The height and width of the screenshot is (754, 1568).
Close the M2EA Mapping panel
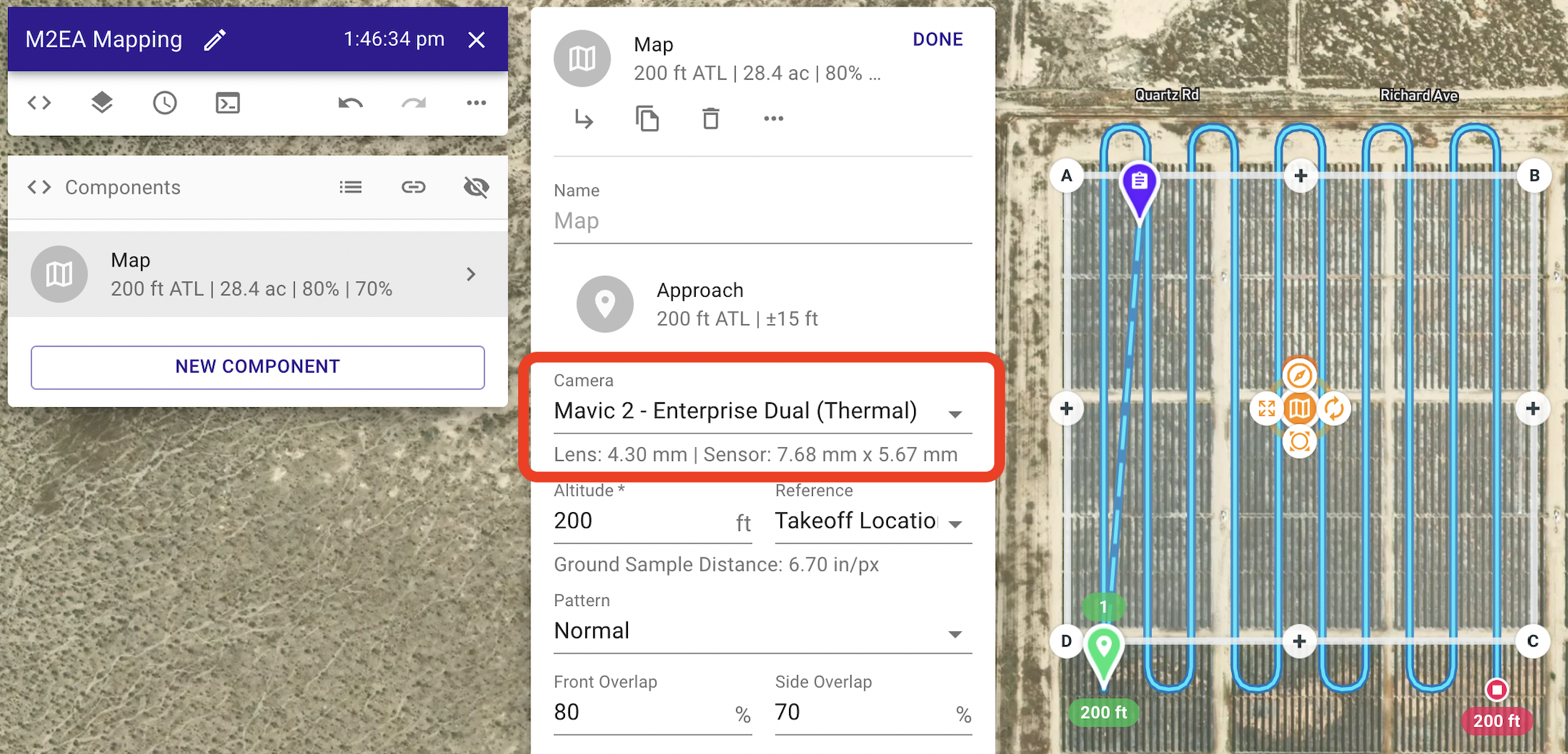point(476,40)
